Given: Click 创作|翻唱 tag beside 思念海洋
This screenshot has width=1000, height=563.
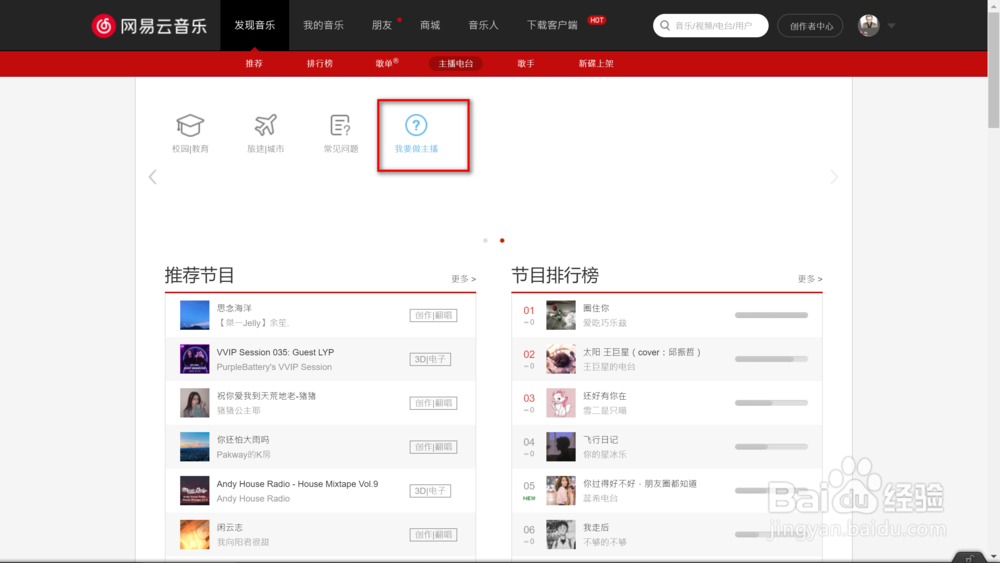Looking at the screenshot, I should pos(433,315).
